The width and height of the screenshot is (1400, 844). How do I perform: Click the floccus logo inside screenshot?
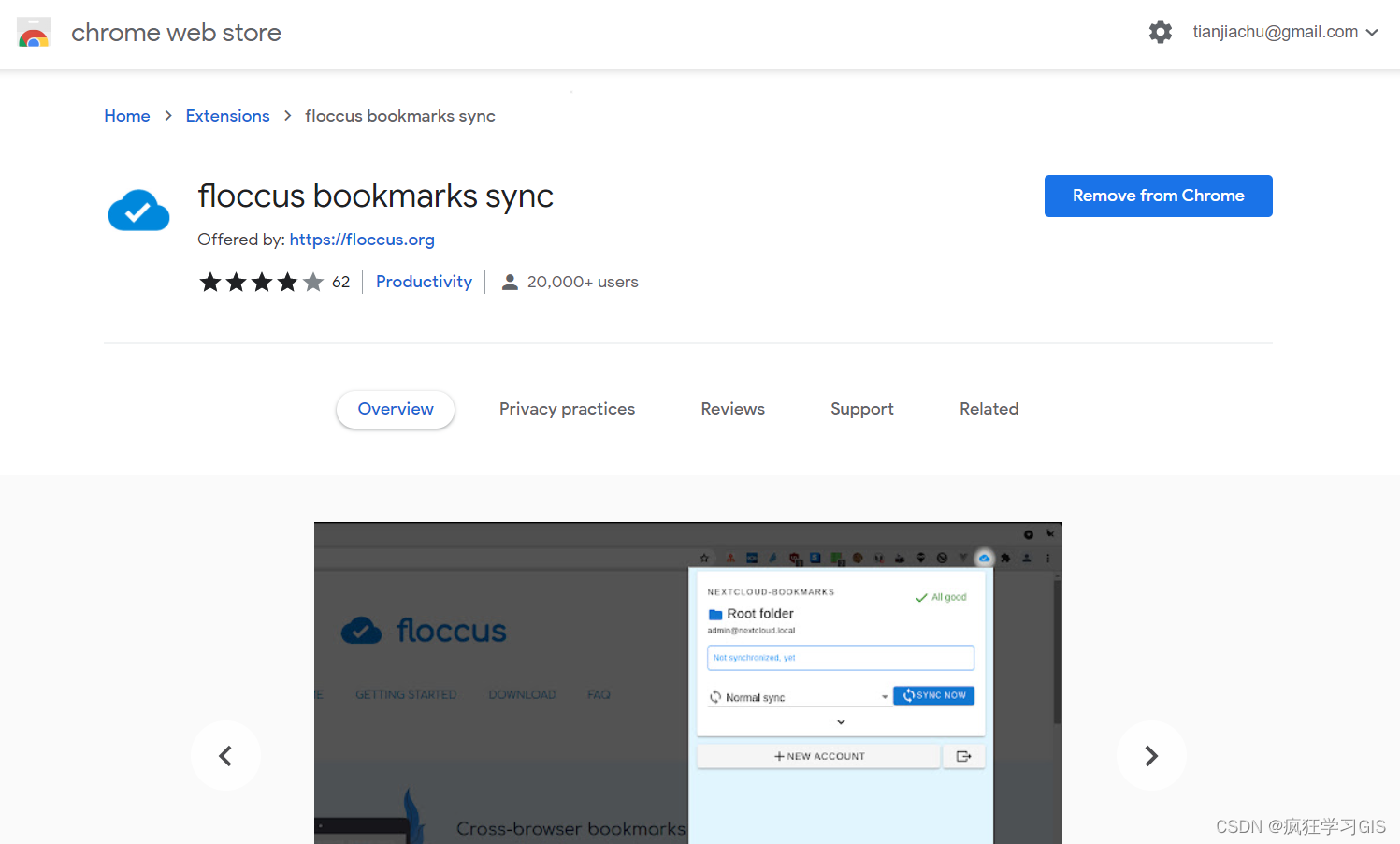(424, 631)
